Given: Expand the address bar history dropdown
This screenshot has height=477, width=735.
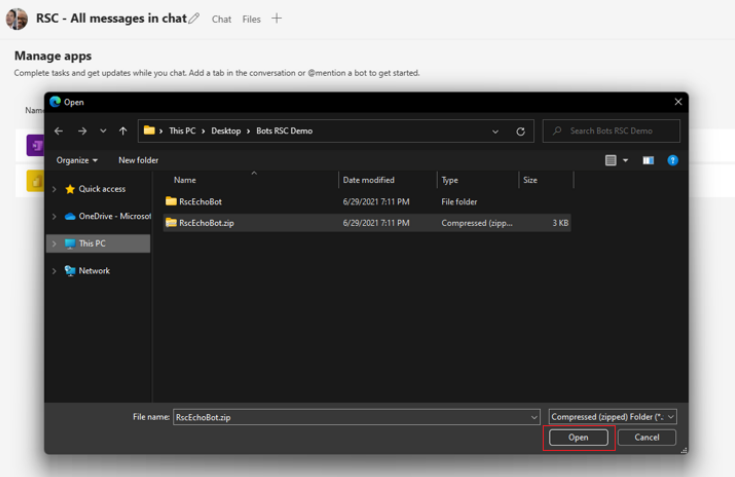Looking at the screenshot, I should [x=496, y=131].
